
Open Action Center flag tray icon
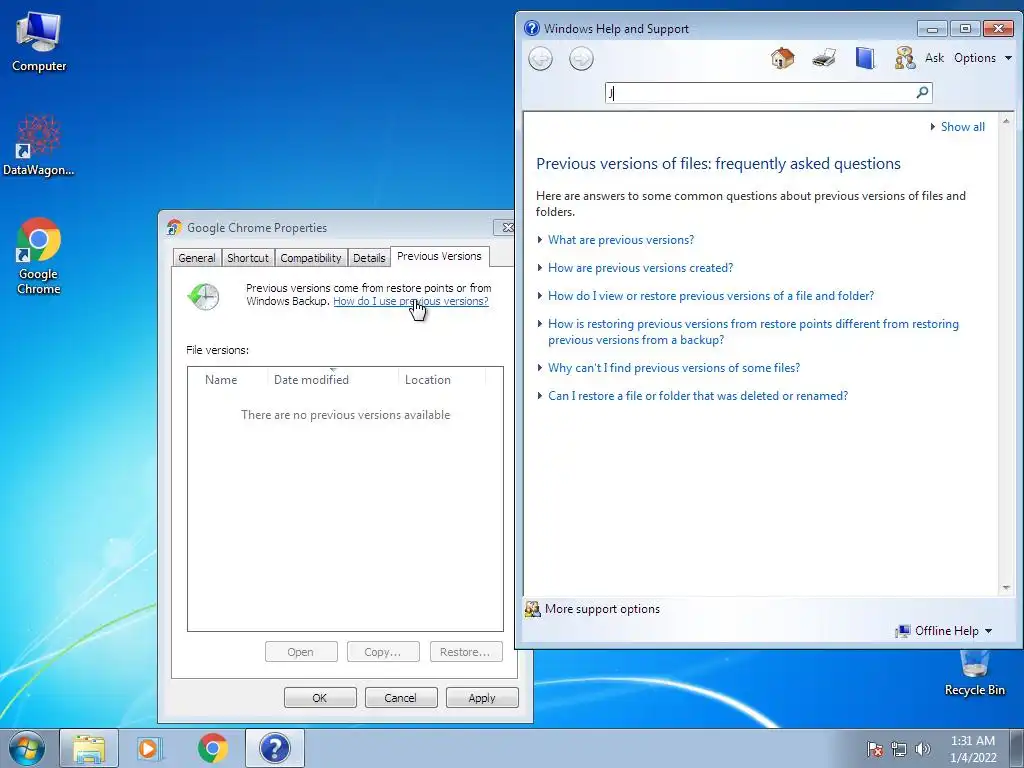point(875,749)
